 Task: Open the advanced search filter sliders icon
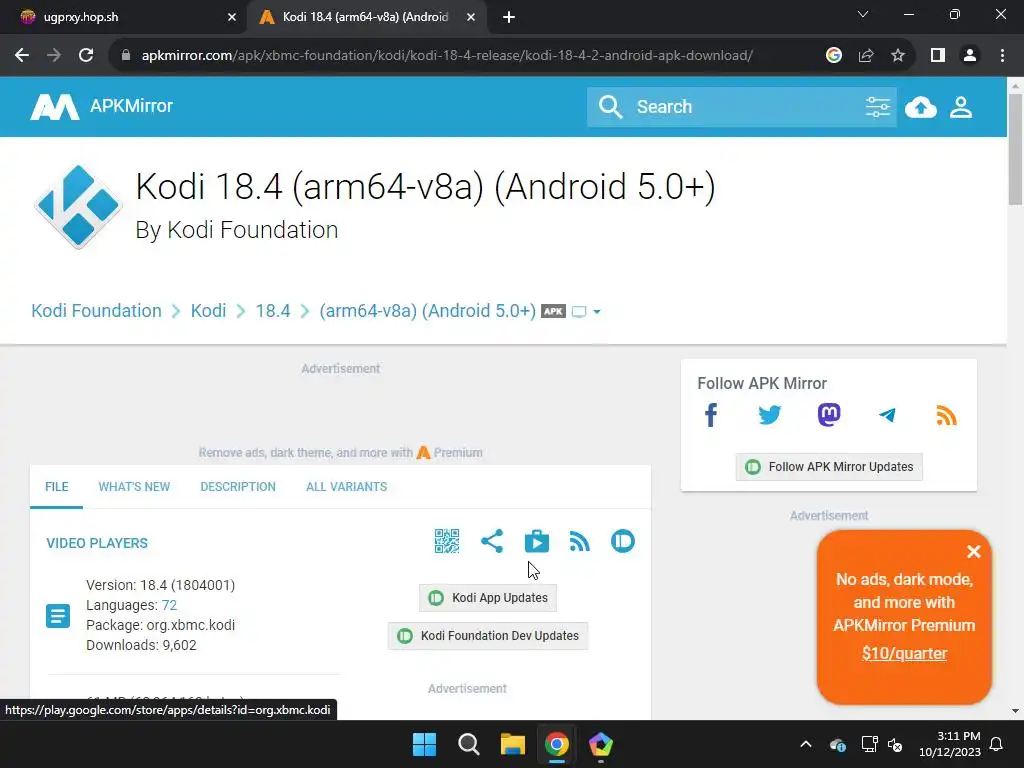coord(877,106)
